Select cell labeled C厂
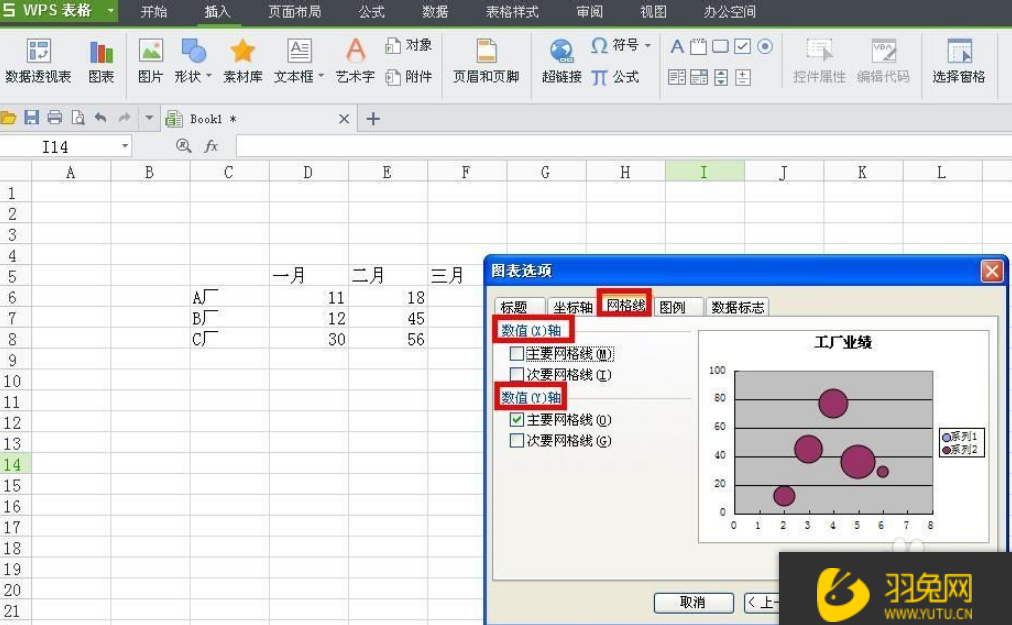The image size is (1012, 625). click(229, 339)
